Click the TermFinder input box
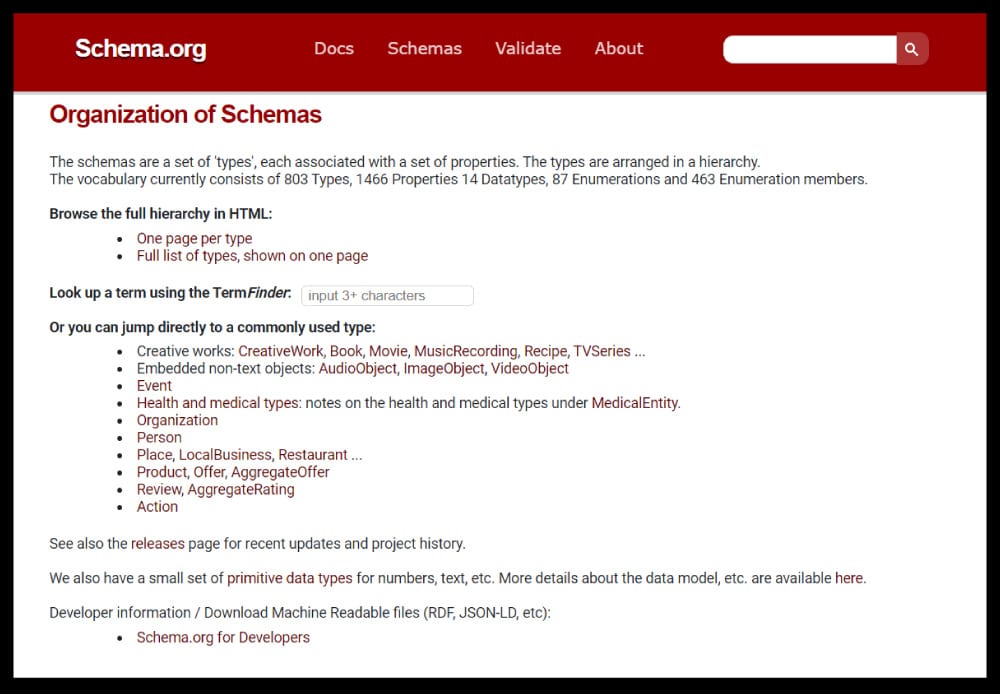1000x694 pixels. click(387, 295)
